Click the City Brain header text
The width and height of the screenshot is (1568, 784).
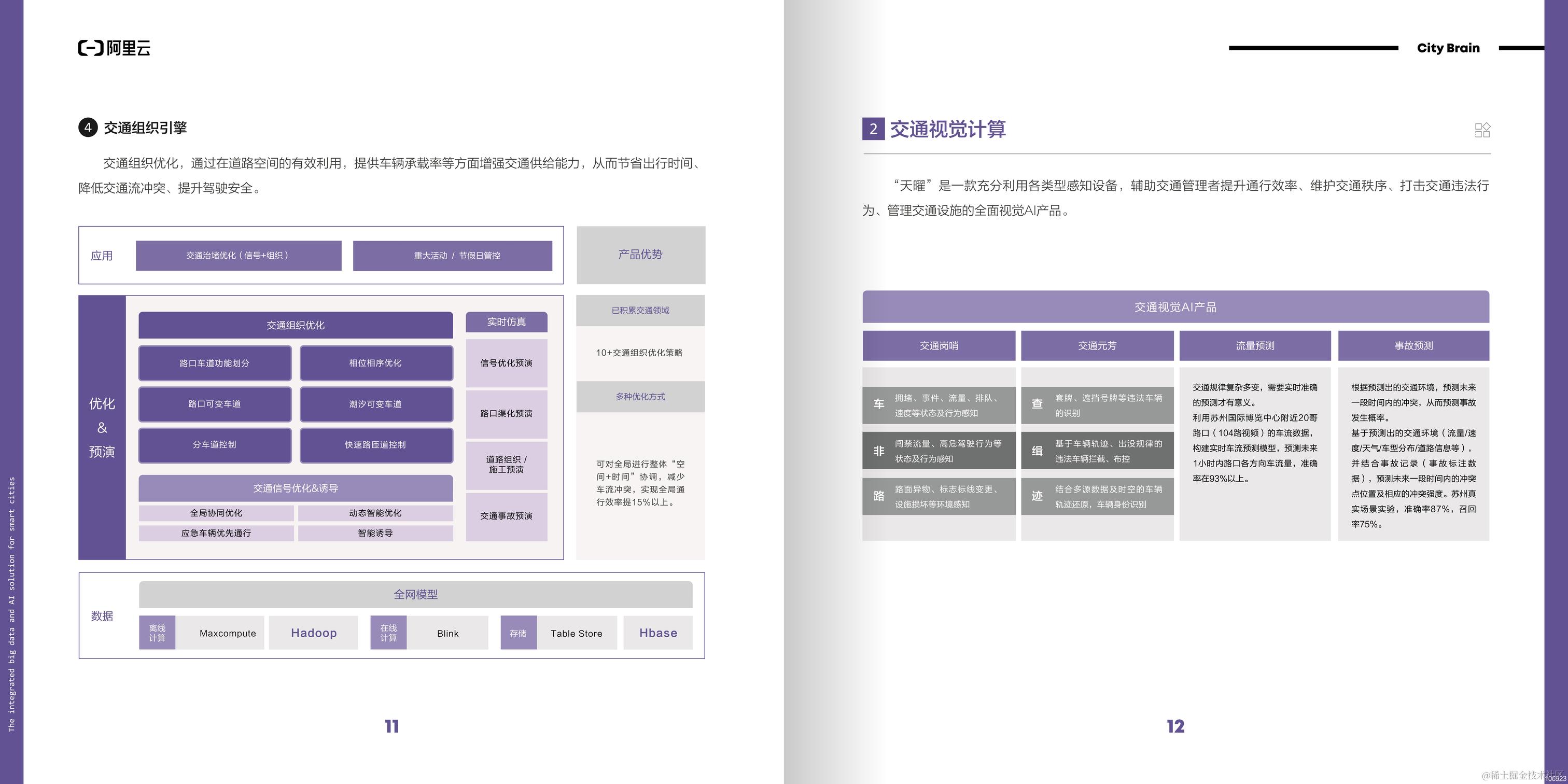[x=1448, y=48]
